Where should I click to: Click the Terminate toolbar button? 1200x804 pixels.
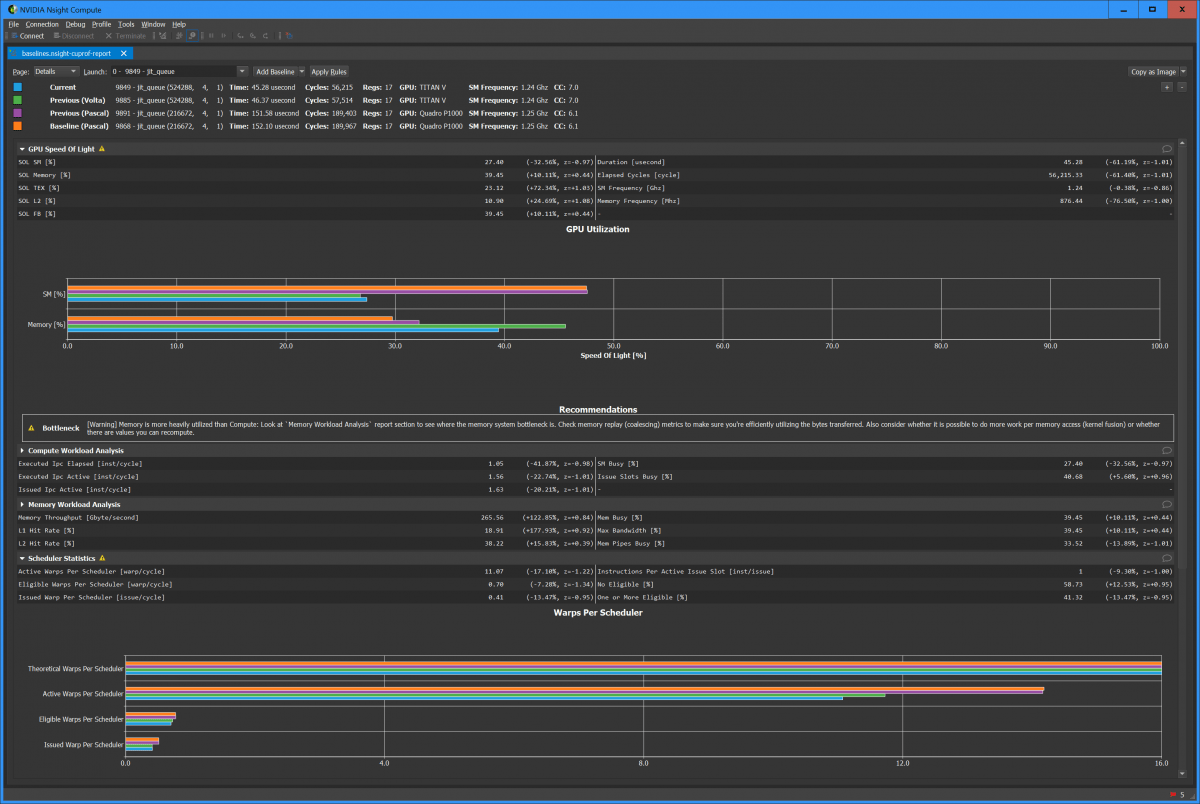(x=125, y=36)
